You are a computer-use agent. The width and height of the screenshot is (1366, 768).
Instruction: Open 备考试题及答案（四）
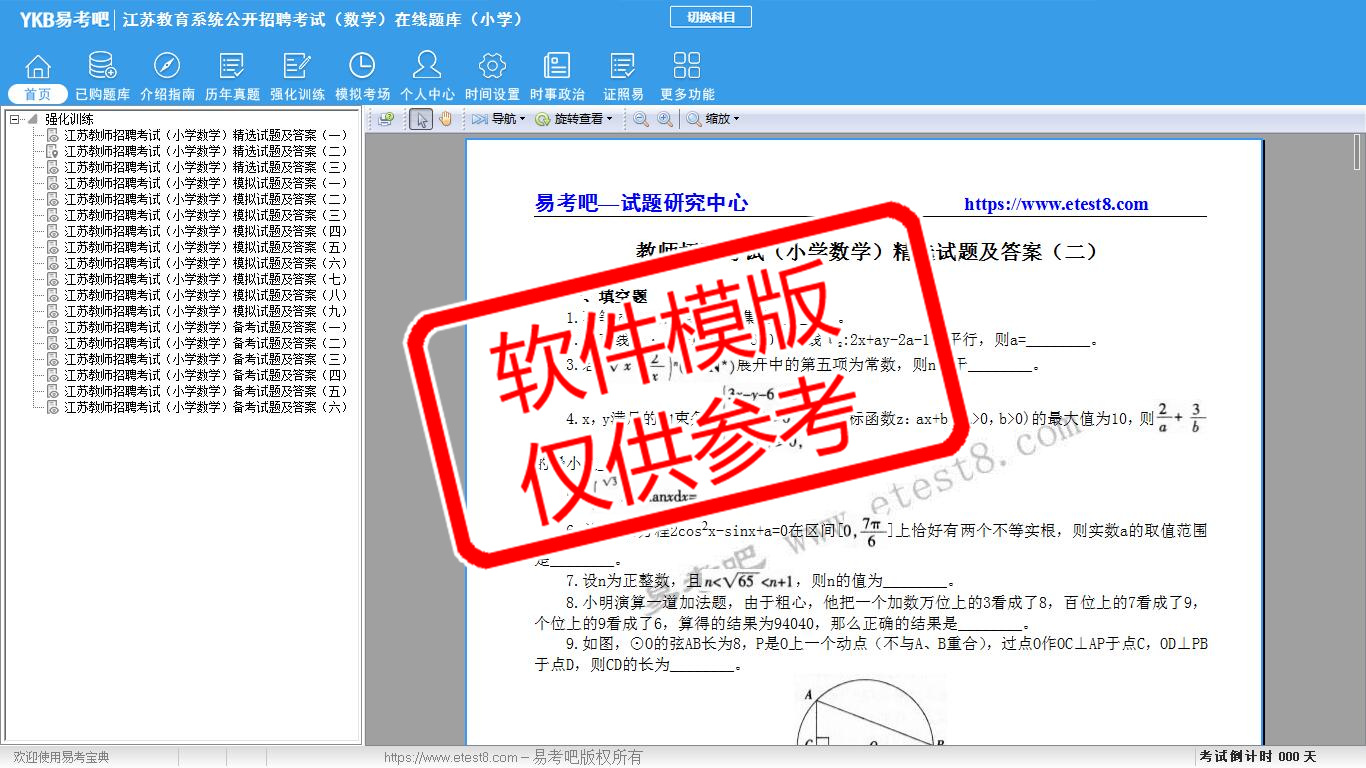point(206,375)
